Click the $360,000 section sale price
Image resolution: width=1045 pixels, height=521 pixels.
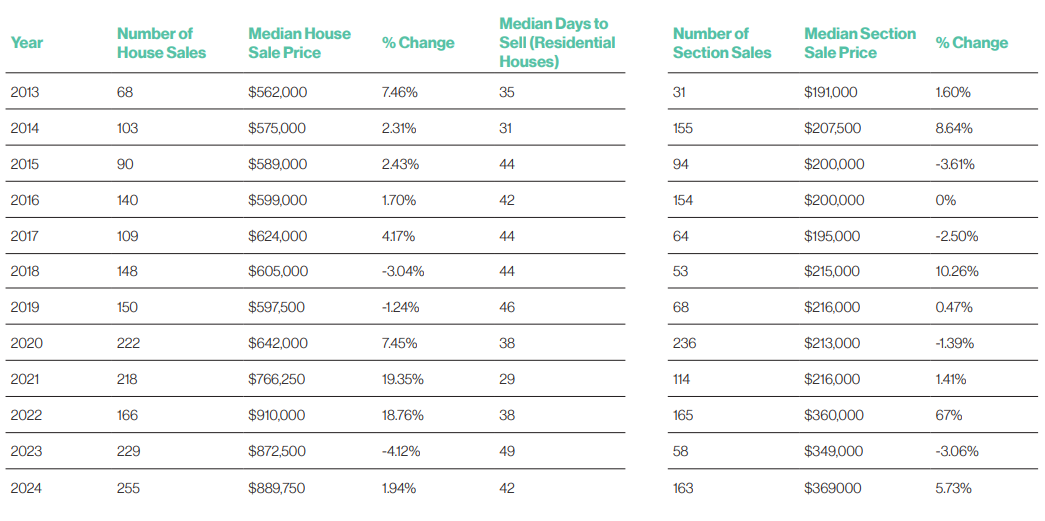(x=834, y=416)
